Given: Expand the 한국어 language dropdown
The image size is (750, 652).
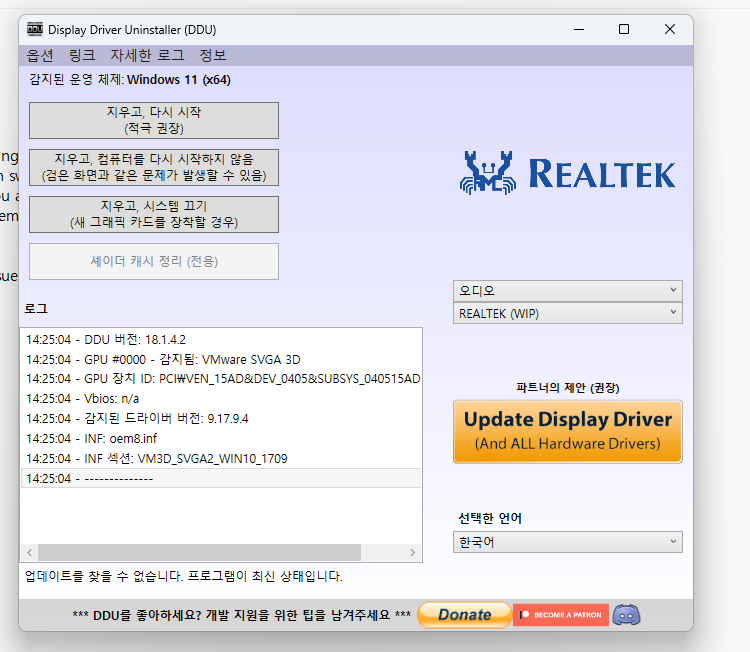Looking at the screenshot, I should pyautogui.click(x=568, y=542).
